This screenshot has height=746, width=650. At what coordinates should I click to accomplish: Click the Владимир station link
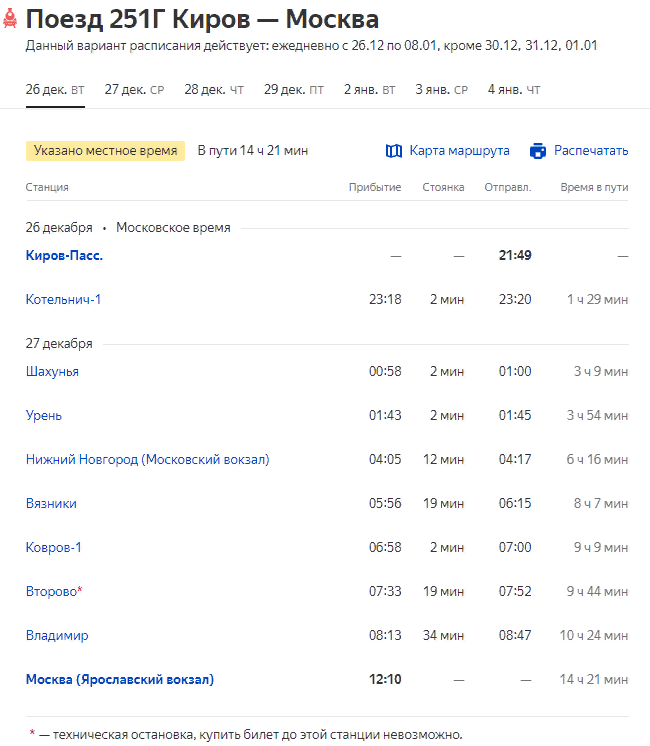[x=57, y=635]
